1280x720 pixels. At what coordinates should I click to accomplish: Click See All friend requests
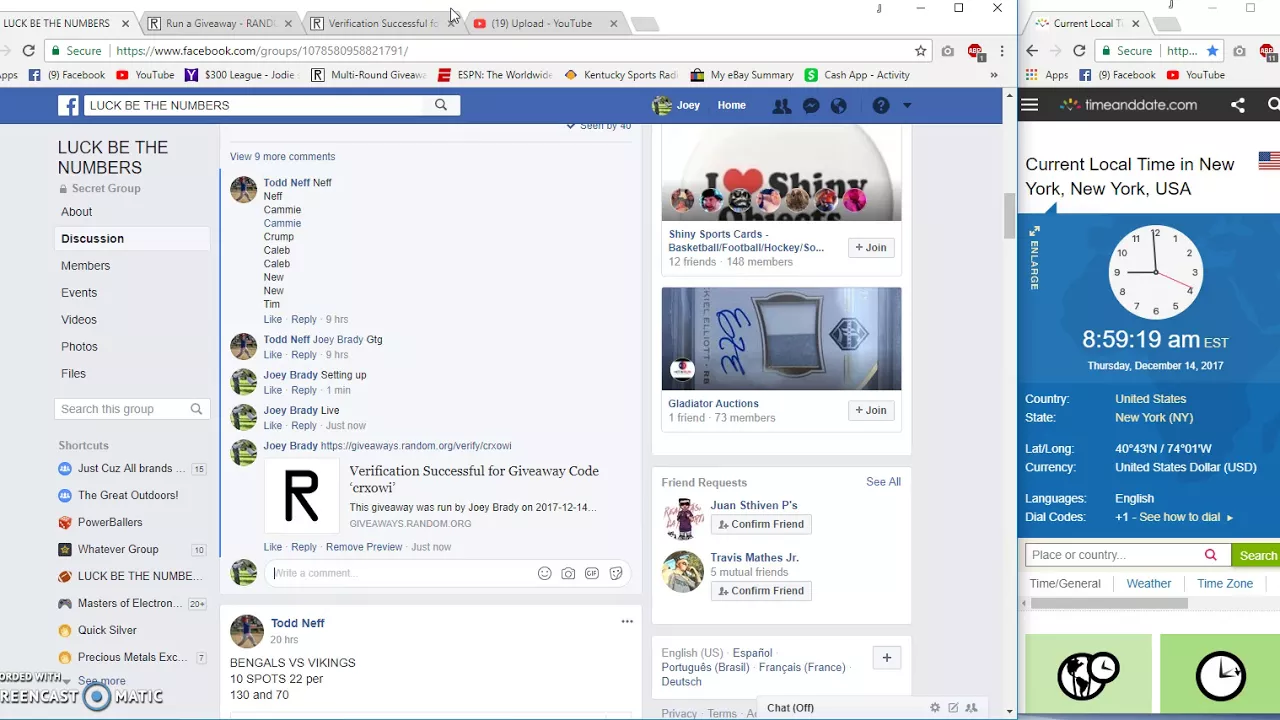[883, 482]
